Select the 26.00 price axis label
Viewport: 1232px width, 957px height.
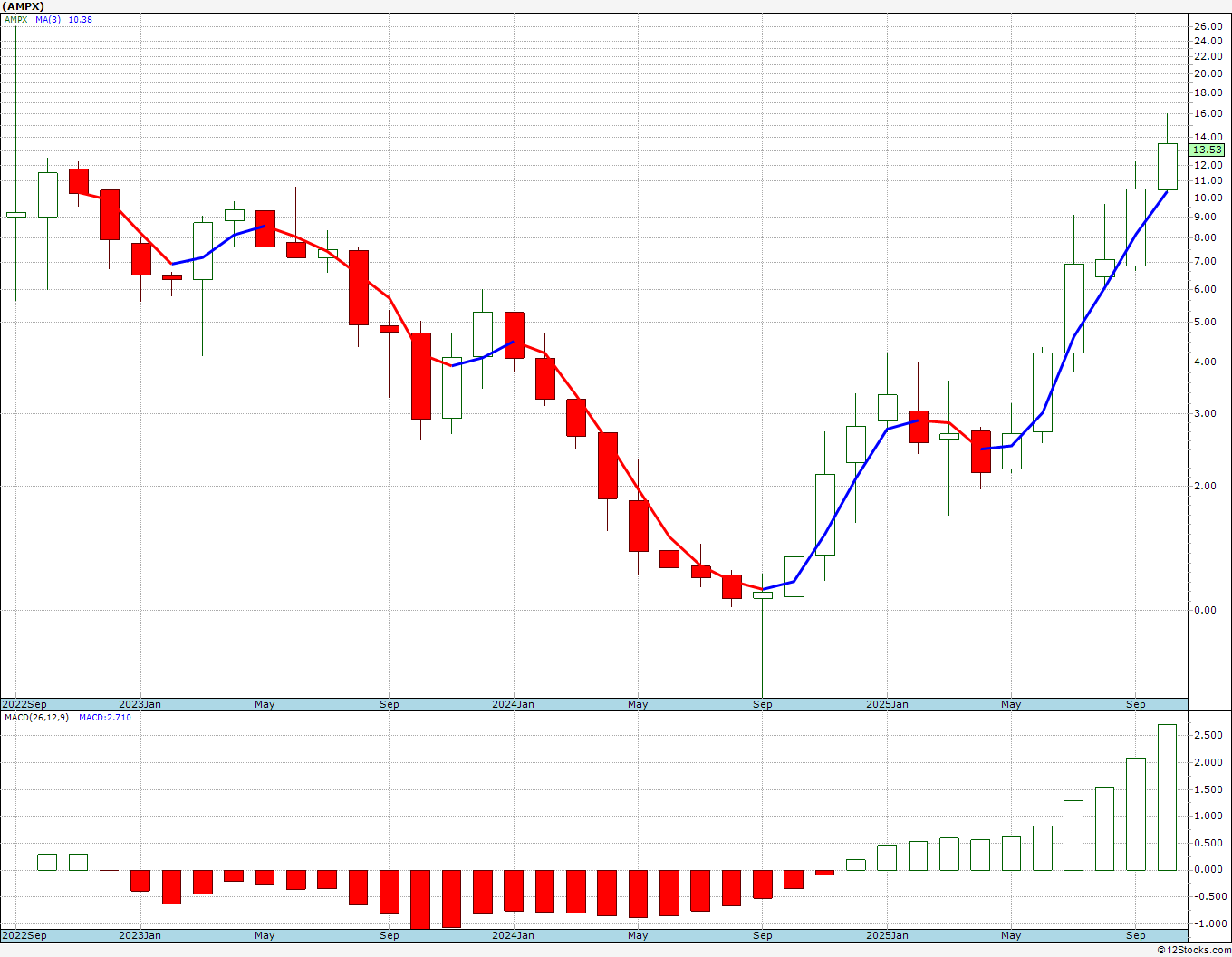point(1208,27)
